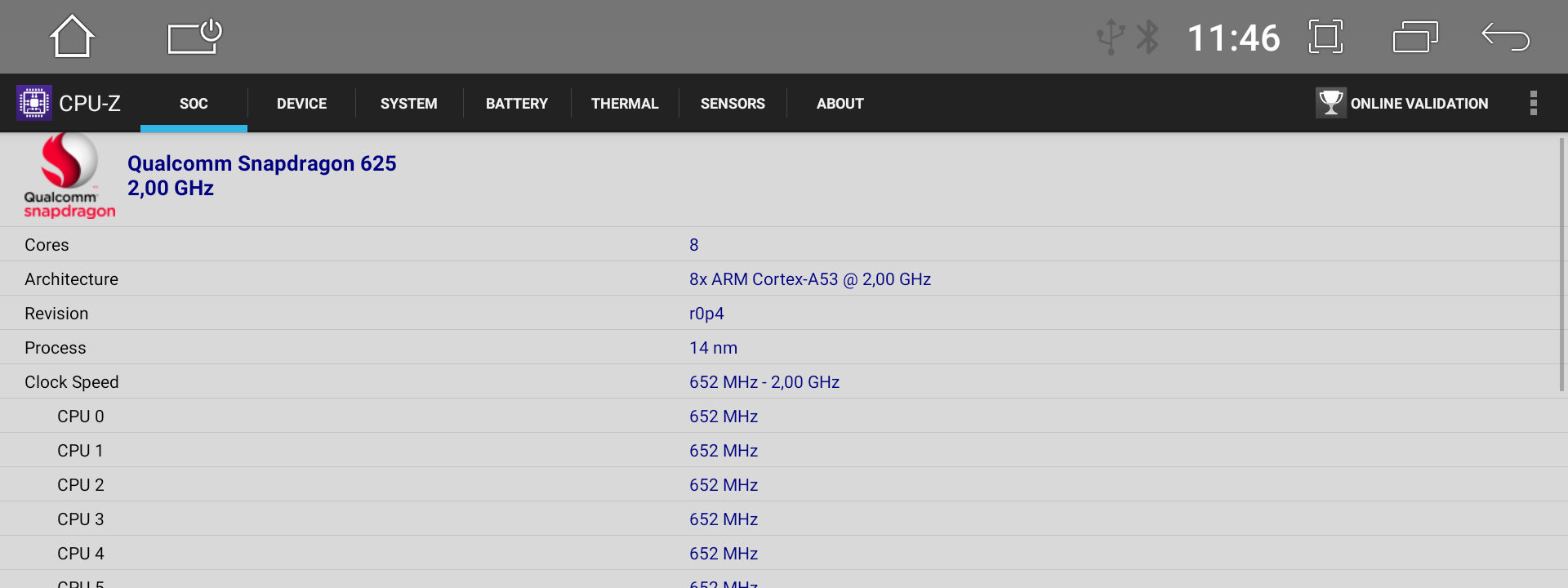Select the CPU 3 label
The width and height of the screenshot is (1568, 588).
pyautogui.click(x=80, y=519)
